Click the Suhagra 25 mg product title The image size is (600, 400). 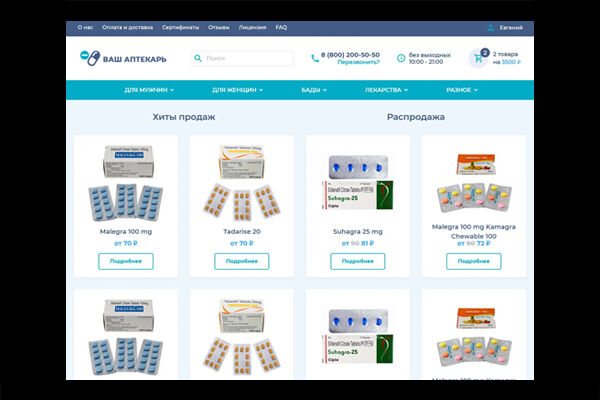point(358,232)
